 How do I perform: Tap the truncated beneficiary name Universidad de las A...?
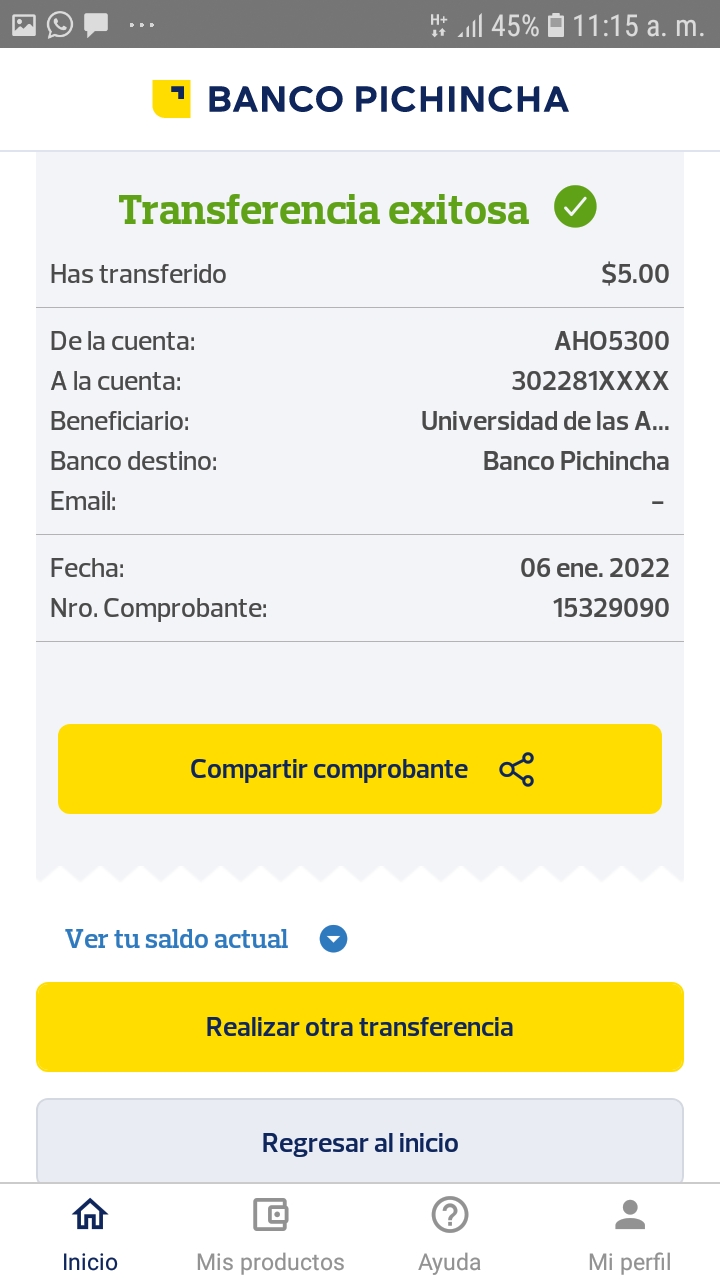[545, 421]
